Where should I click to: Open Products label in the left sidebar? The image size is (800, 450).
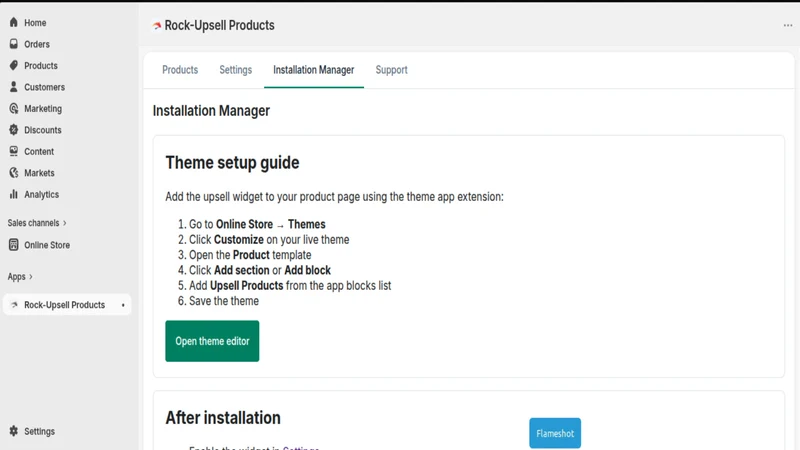pos(41,65)
